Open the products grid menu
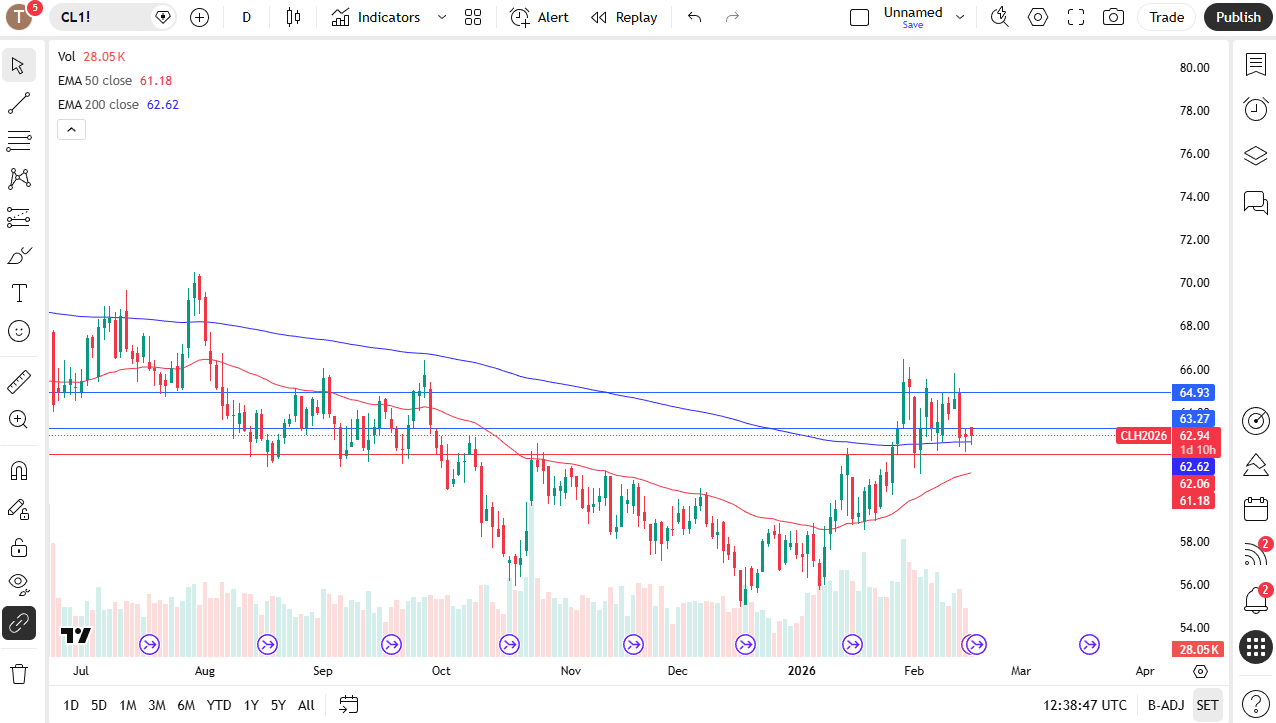The height and width of the screenshot is (723, 1276). (1256, 647)
